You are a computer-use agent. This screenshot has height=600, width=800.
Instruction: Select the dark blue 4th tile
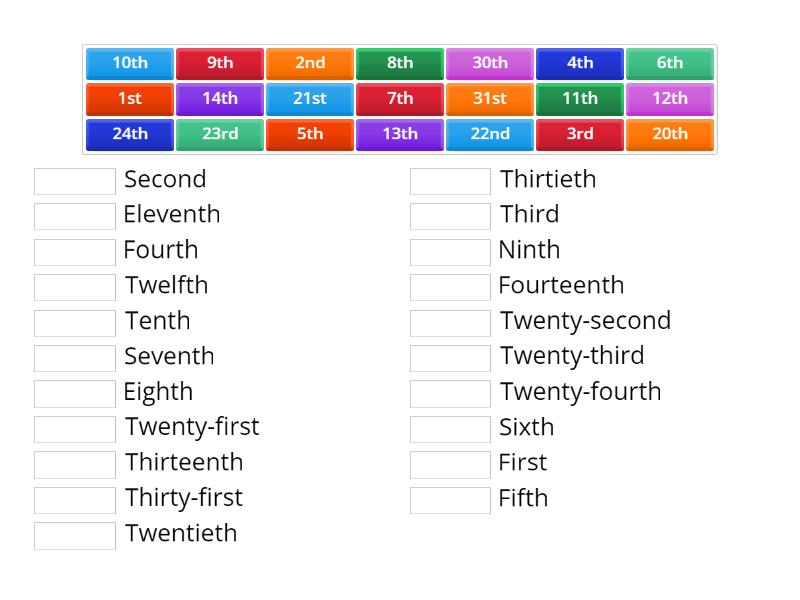580,63
